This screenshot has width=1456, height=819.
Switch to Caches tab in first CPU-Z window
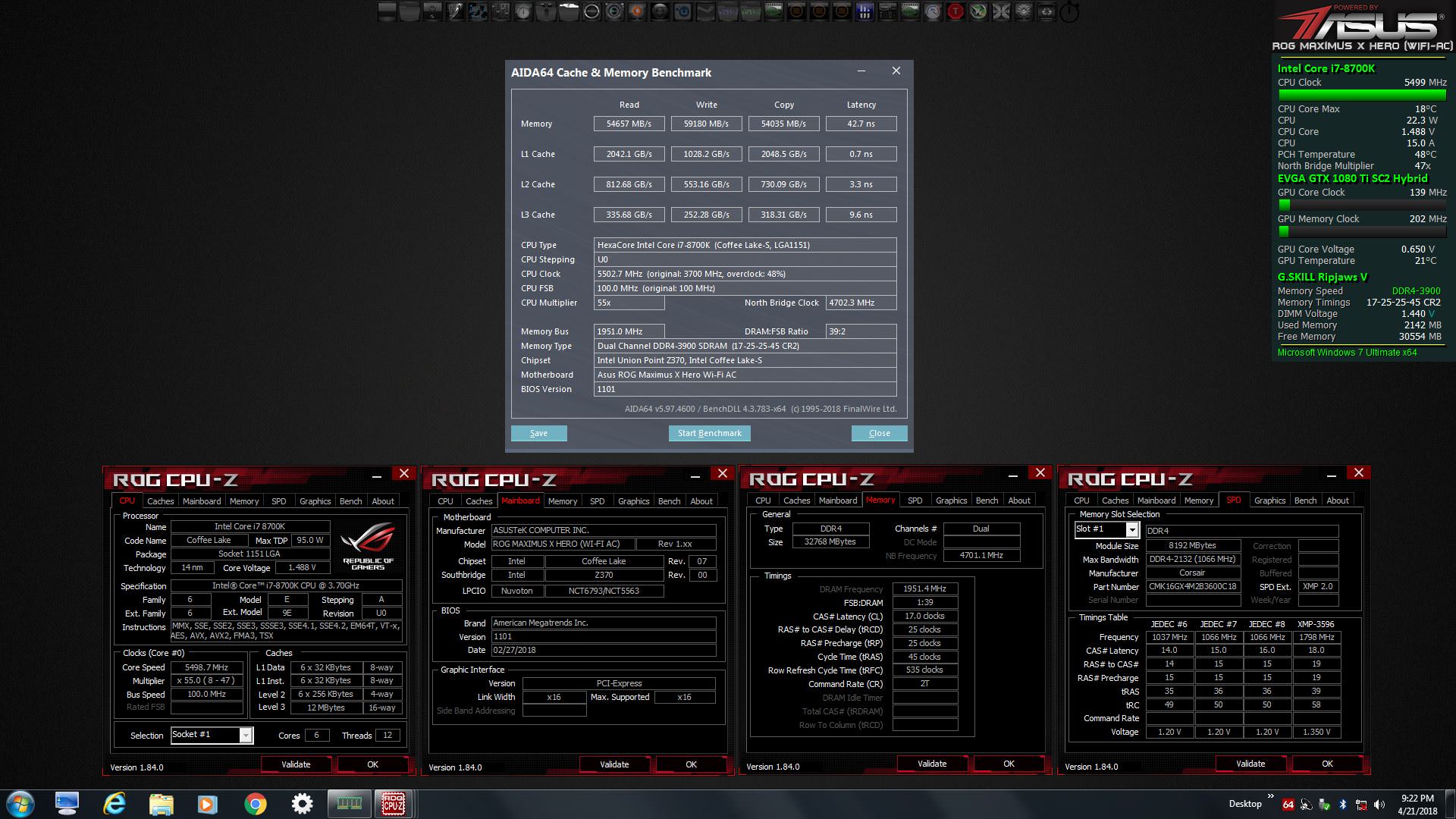[x=160, y=501]
